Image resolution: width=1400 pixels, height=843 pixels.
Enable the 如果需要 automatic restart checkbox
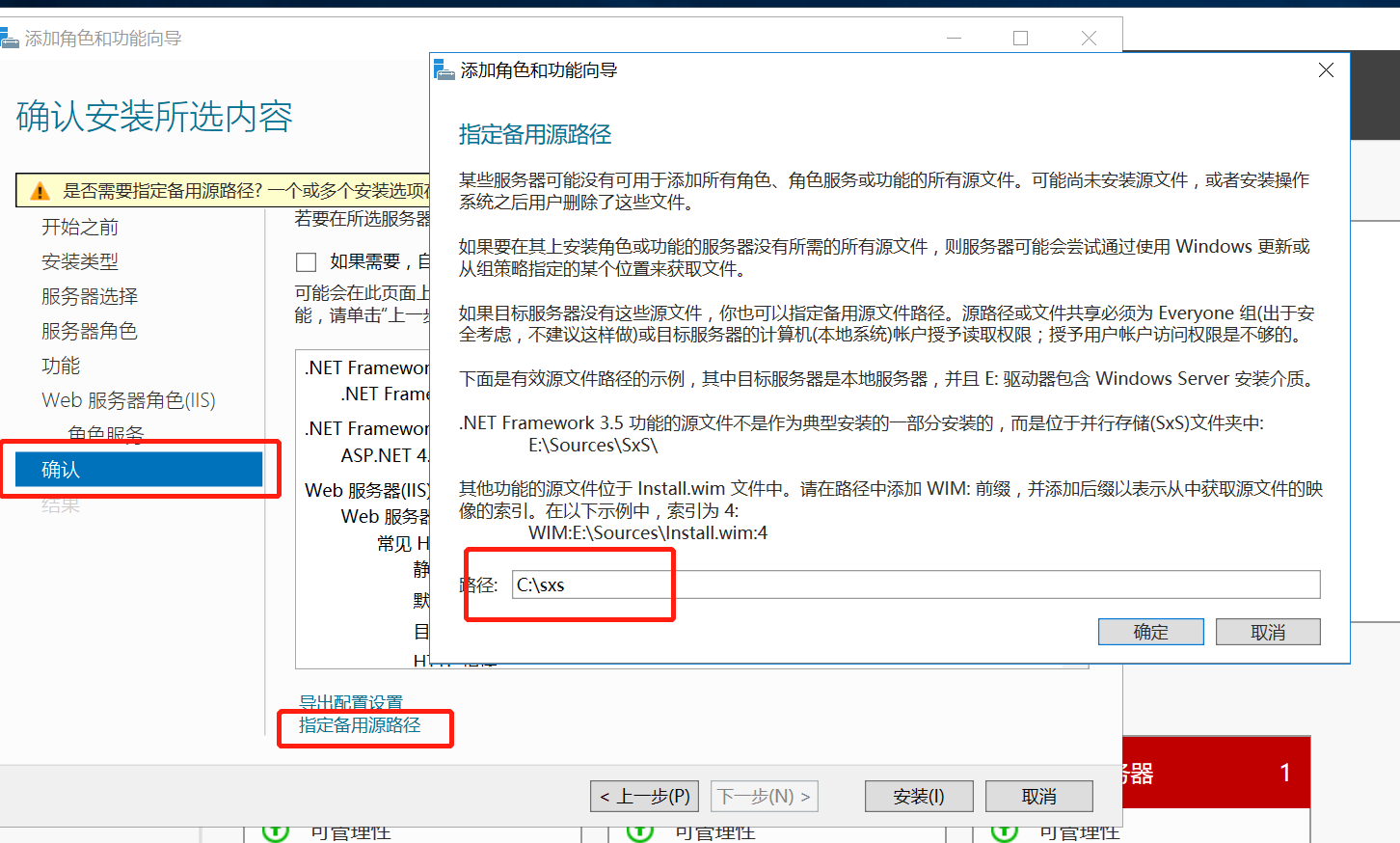(306, 261)
